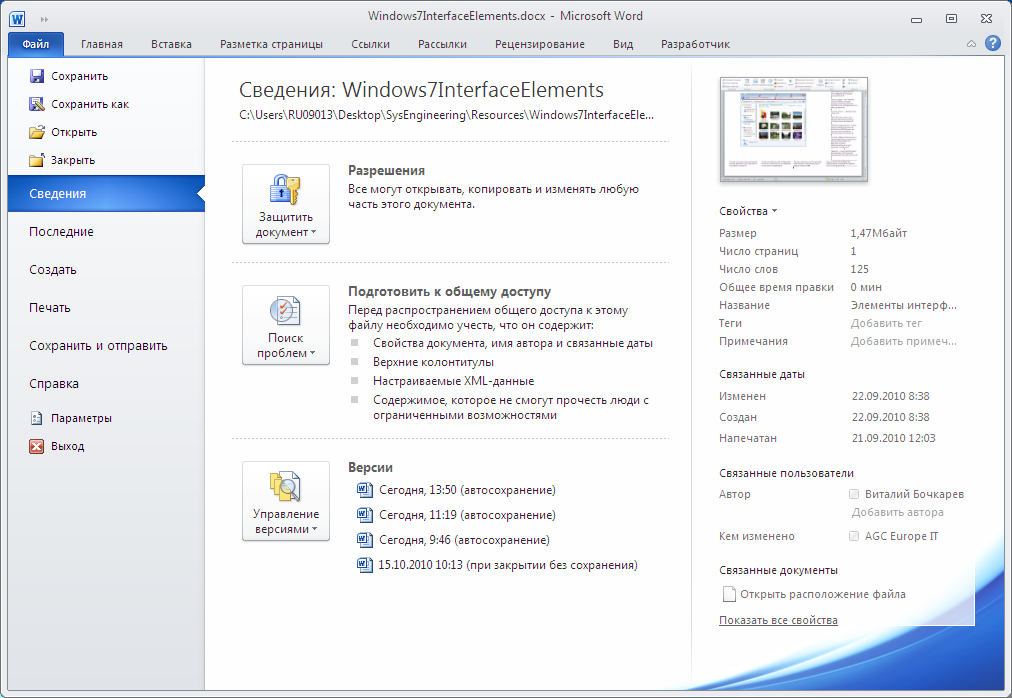Click the quick access toolbar customize arrows
Viewport: 1012px width, 698px height.
coord(45,19)
